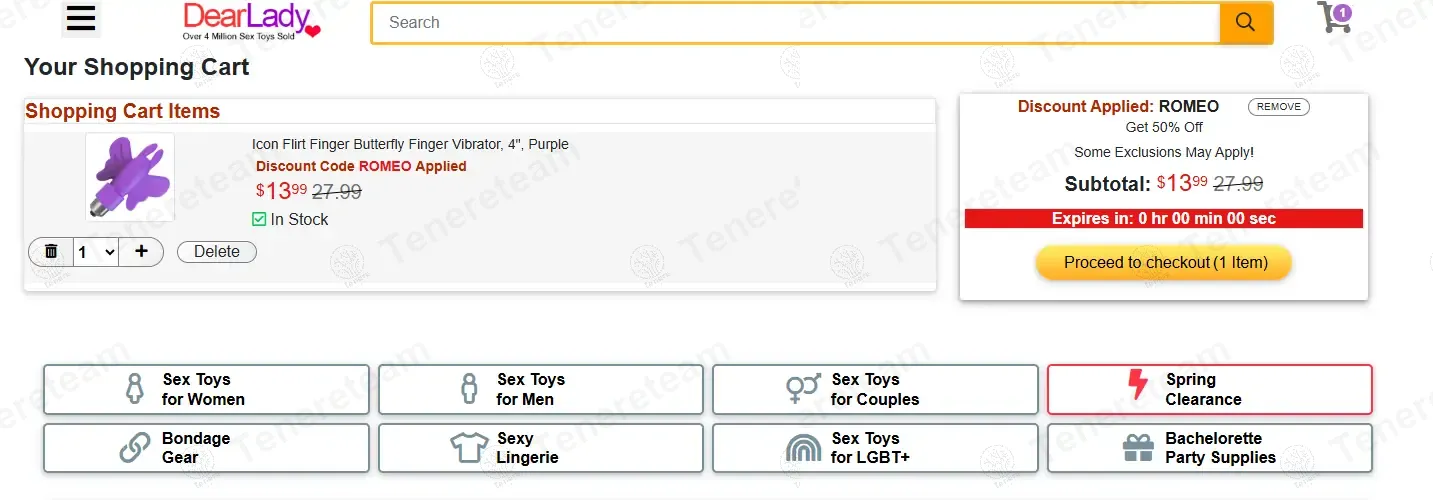This screenshot has width=1433, height=500.
Task: Open the purple butterfly vibrator product thumbnail
Action: click(130, 177)
